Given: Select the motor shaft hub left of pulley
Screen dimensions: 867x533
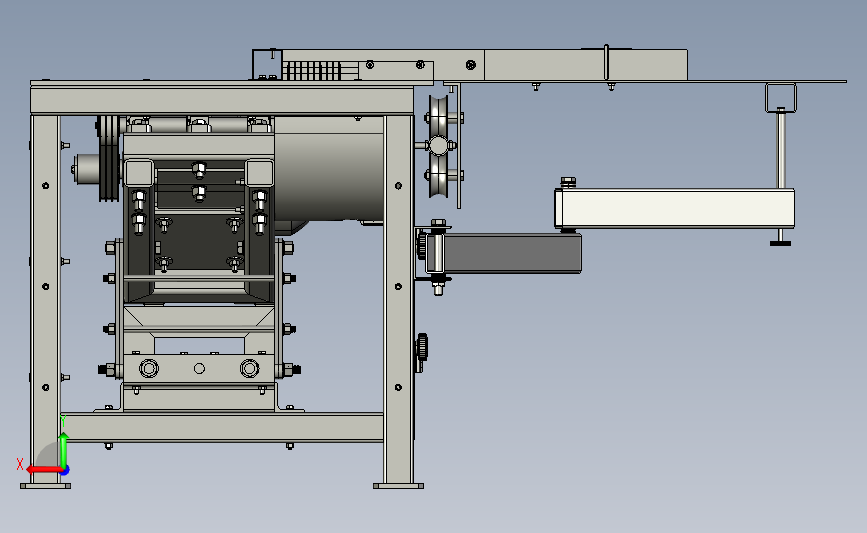Looking at the screenshot, I should (x=86, y=169).
